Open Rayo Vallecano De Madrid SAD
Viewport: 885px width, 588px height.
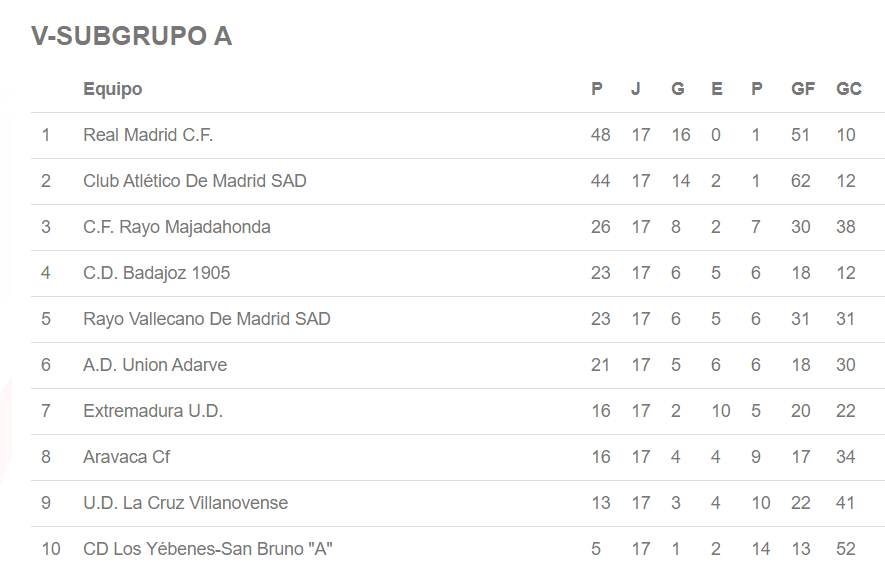tap(207, 319)
